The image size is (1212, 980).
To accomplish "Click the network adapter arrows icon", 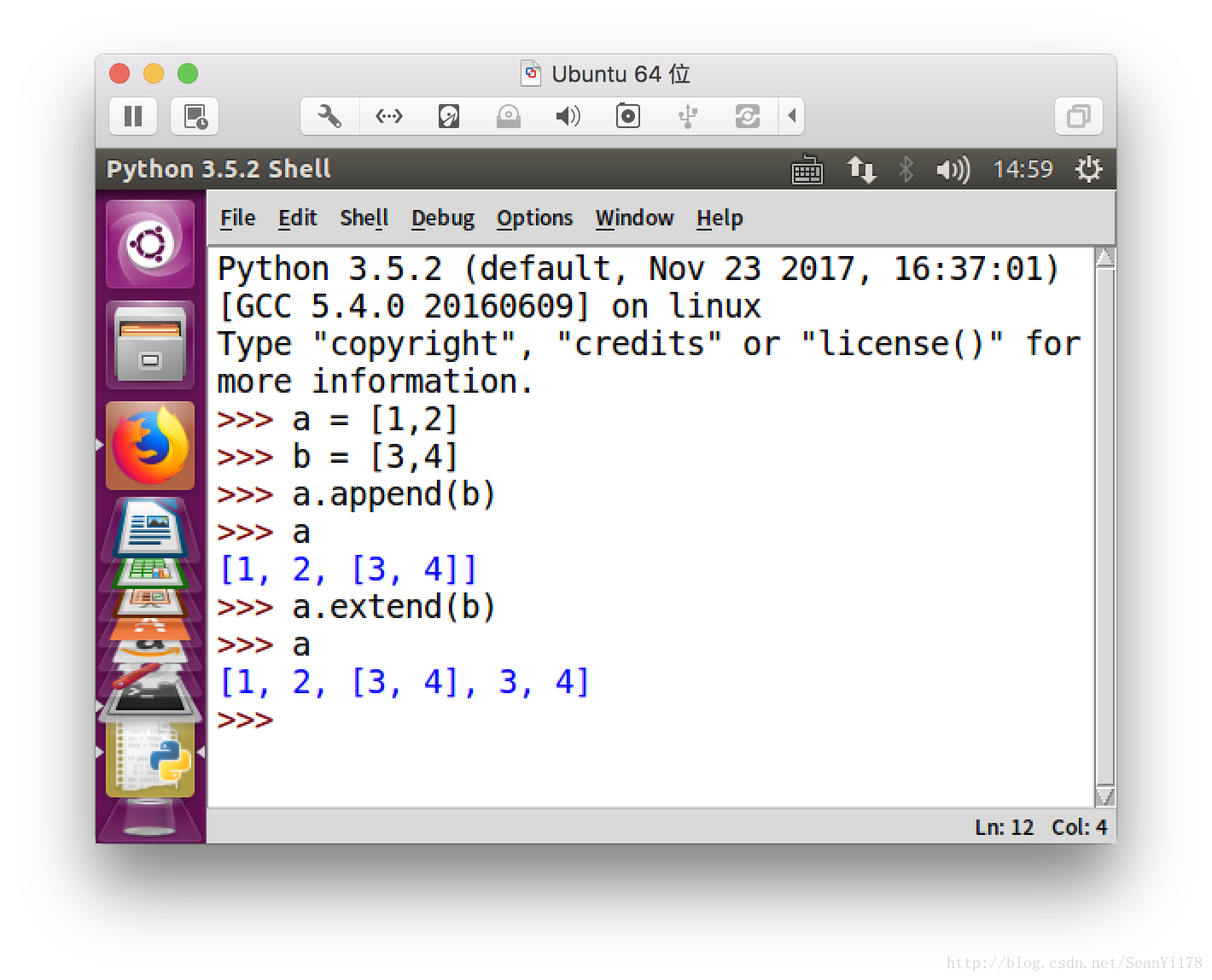I will pyautogui.click(x=389, y=116).
